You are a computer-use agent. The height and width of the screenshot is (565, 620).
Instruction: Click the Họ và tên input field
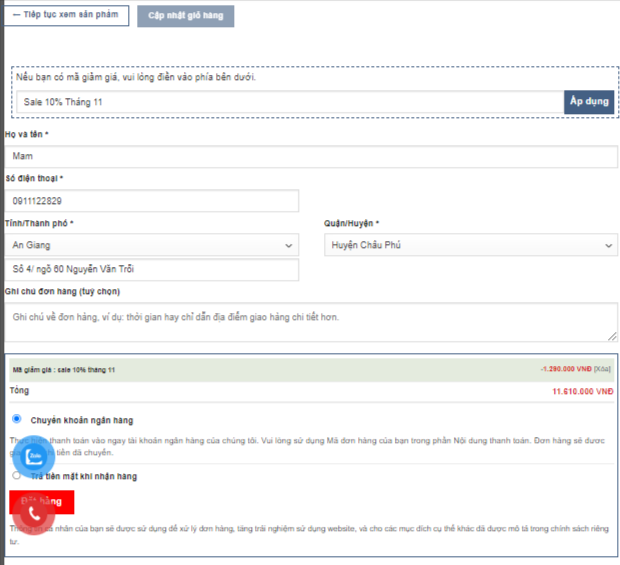point(311,157)
